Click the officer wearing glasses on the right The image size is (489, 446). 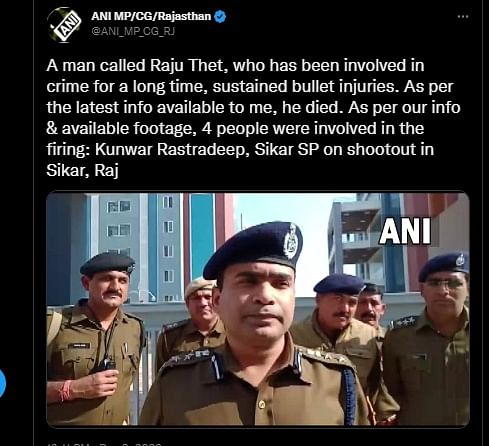point(433,338)
